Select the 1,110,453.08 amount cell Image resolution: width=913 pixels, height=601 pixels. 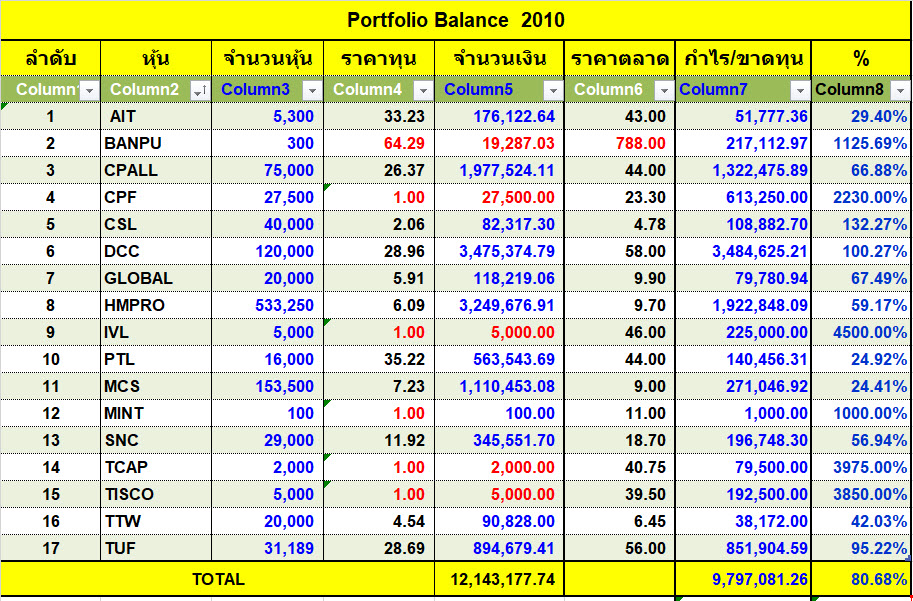[x=499, y=386]
